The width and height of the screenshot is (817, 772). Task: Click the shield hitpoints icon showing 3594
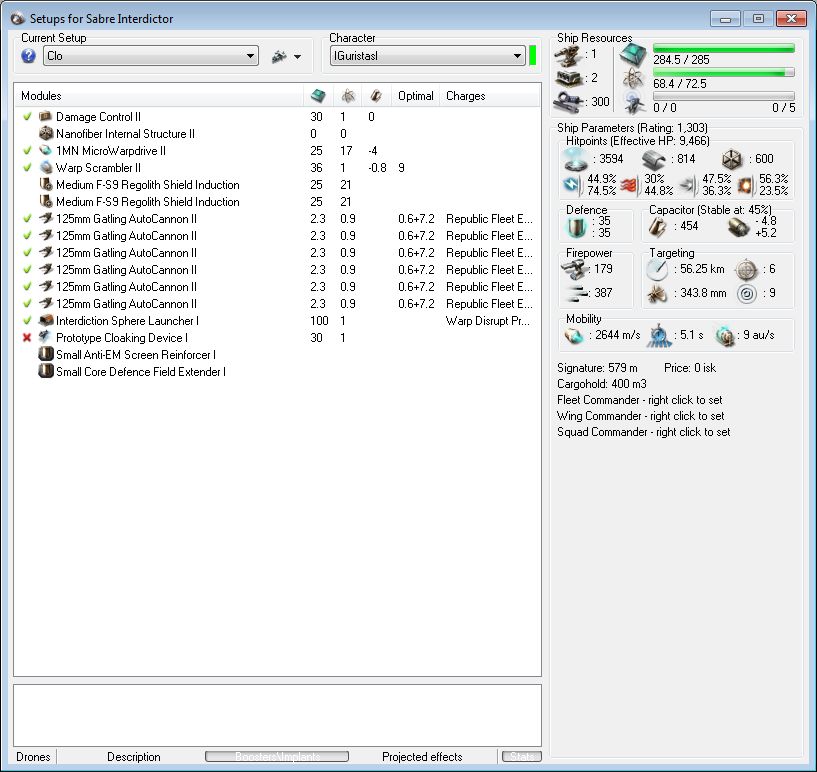point(576,159)
